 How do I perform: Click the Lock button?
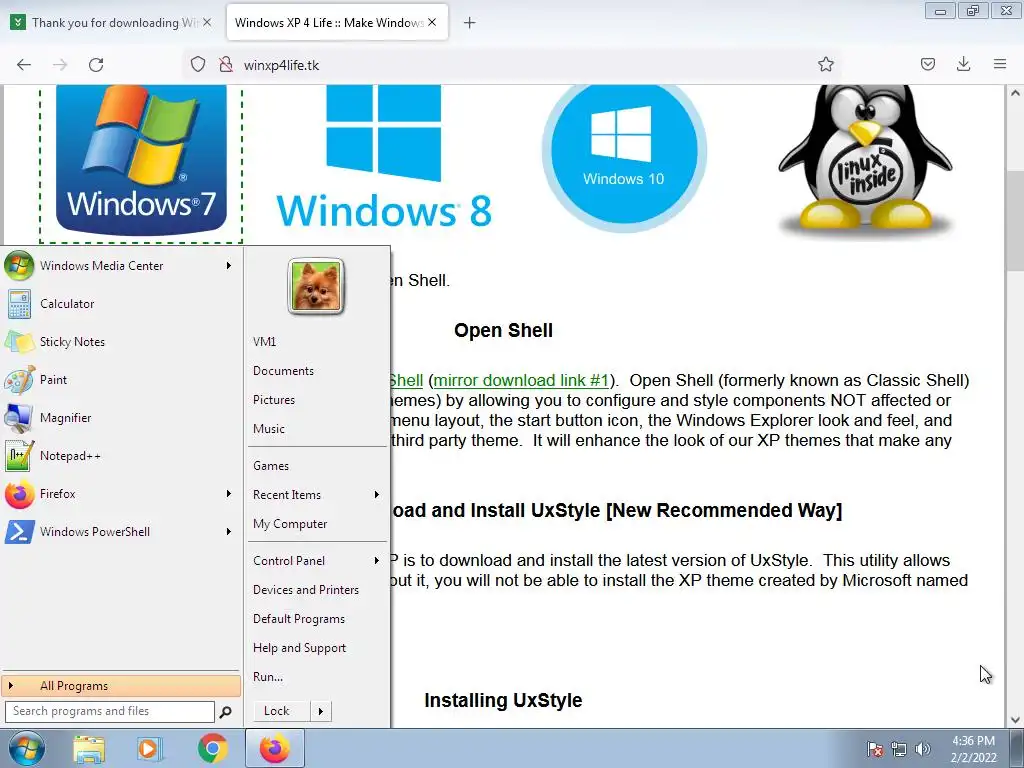coord(281,711)
